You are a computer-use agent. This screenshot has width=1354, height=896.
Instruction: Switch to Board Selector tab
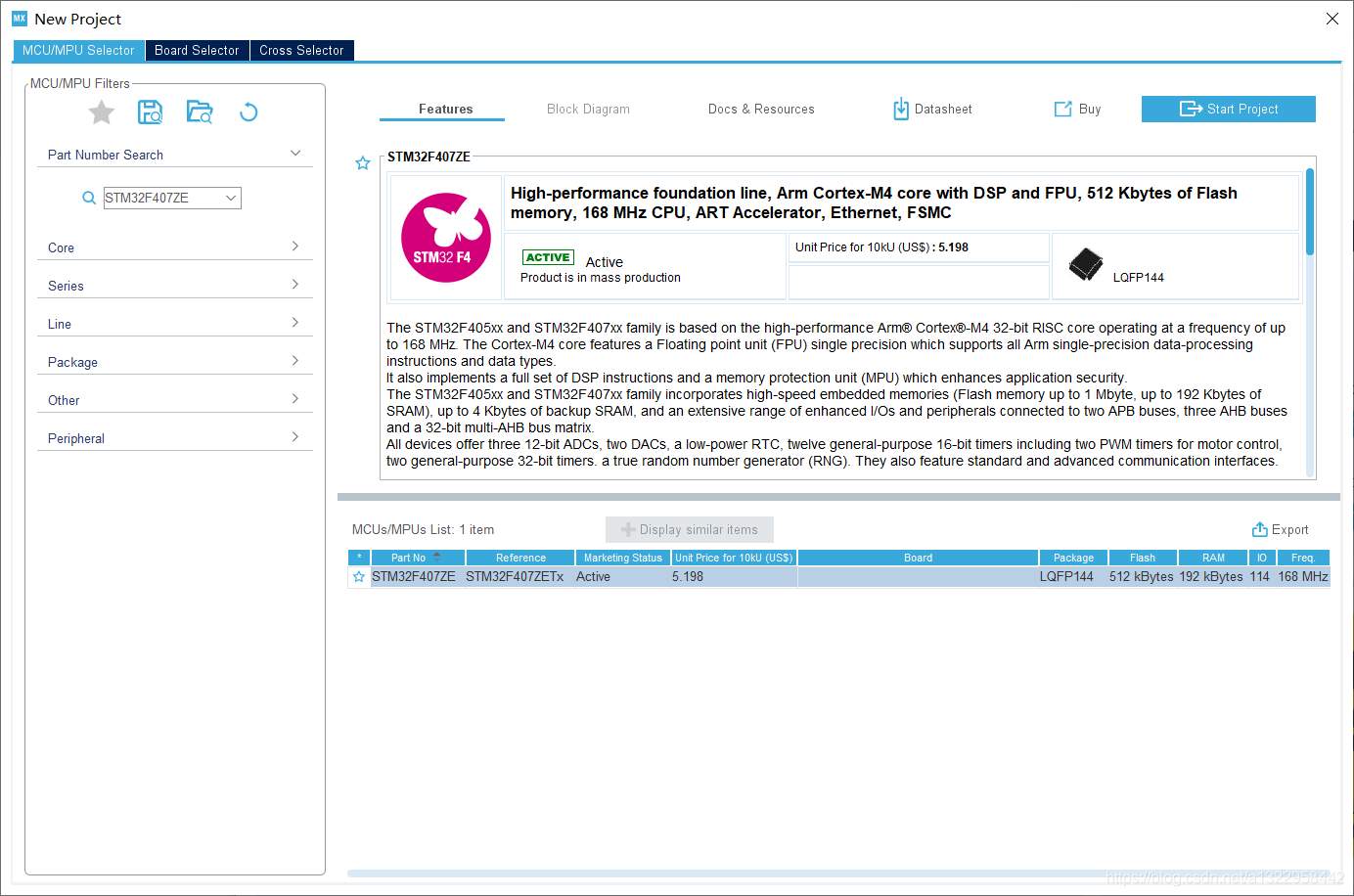pos(197,50)
